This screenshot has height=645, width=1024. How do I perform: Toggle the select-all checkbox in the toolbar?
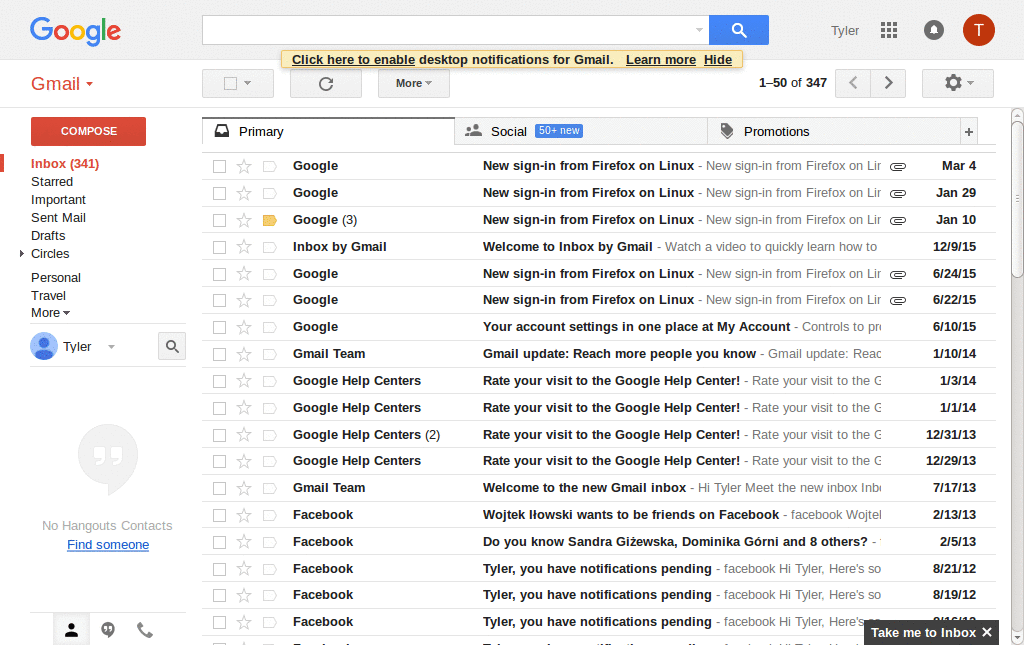[231, 83]
